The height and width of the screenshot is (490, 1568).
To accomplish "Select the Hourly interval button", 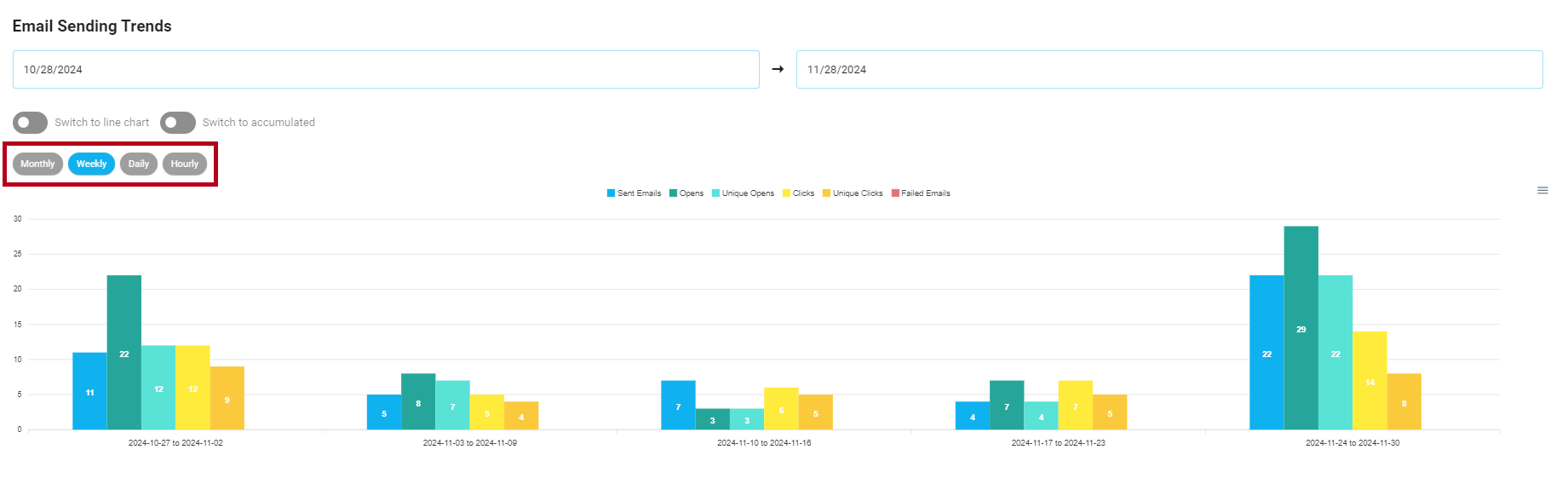I will [185, 164].
